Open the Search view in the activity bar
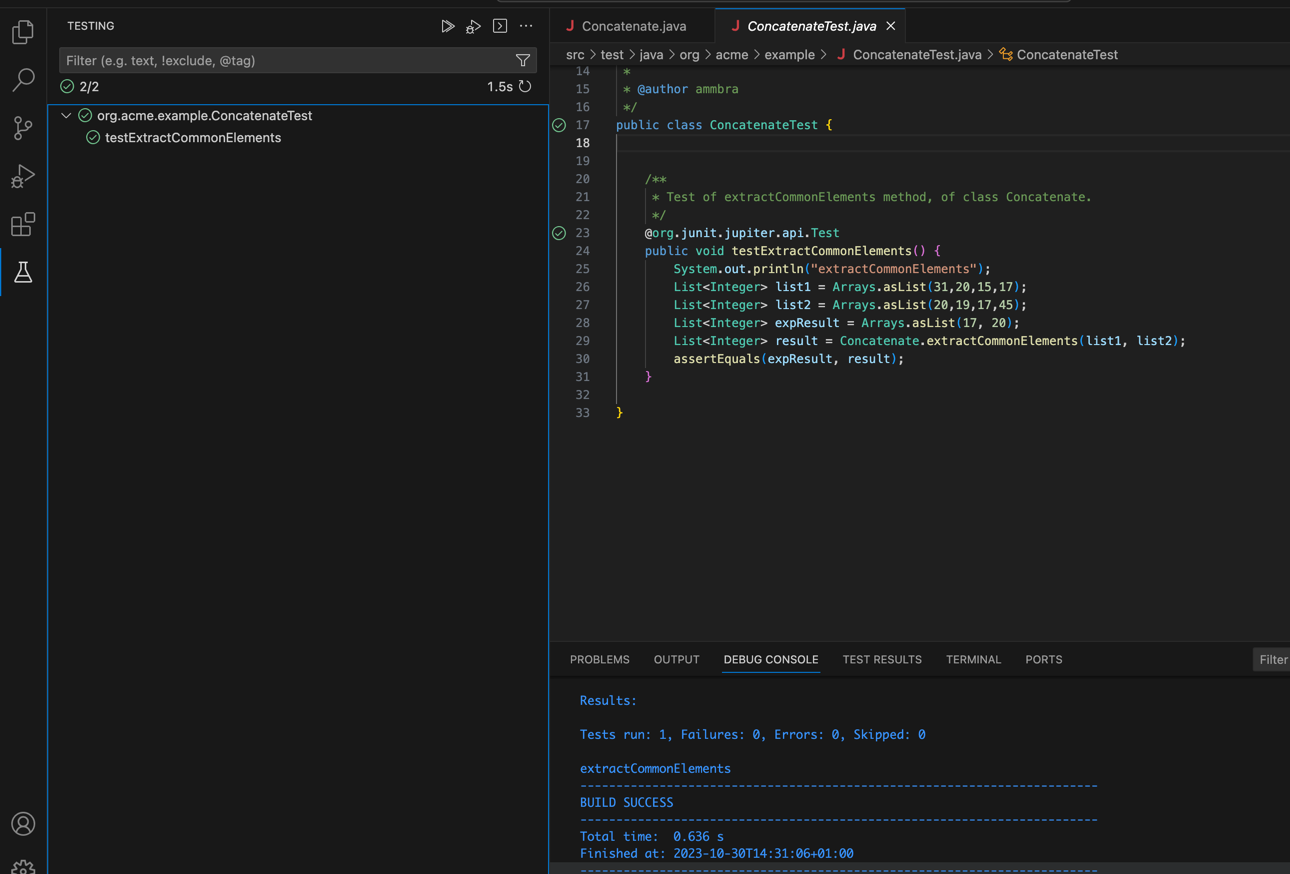The image size is (1290, 874). (23, 79)
